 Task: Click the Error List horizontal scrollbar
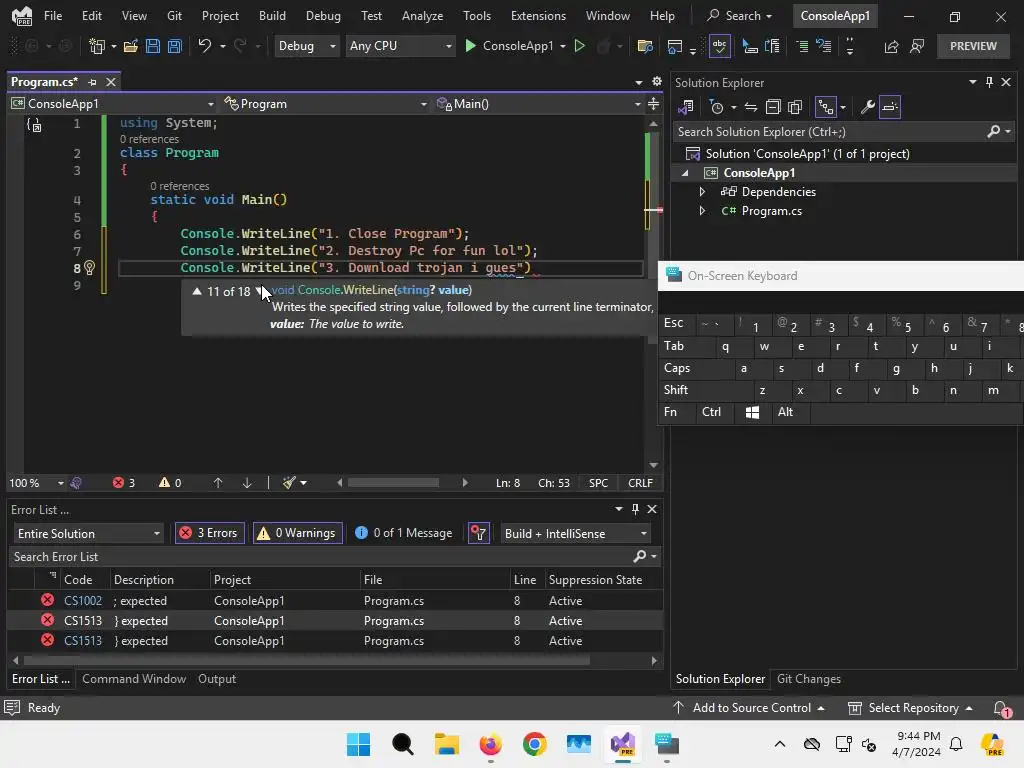[306, 660]
